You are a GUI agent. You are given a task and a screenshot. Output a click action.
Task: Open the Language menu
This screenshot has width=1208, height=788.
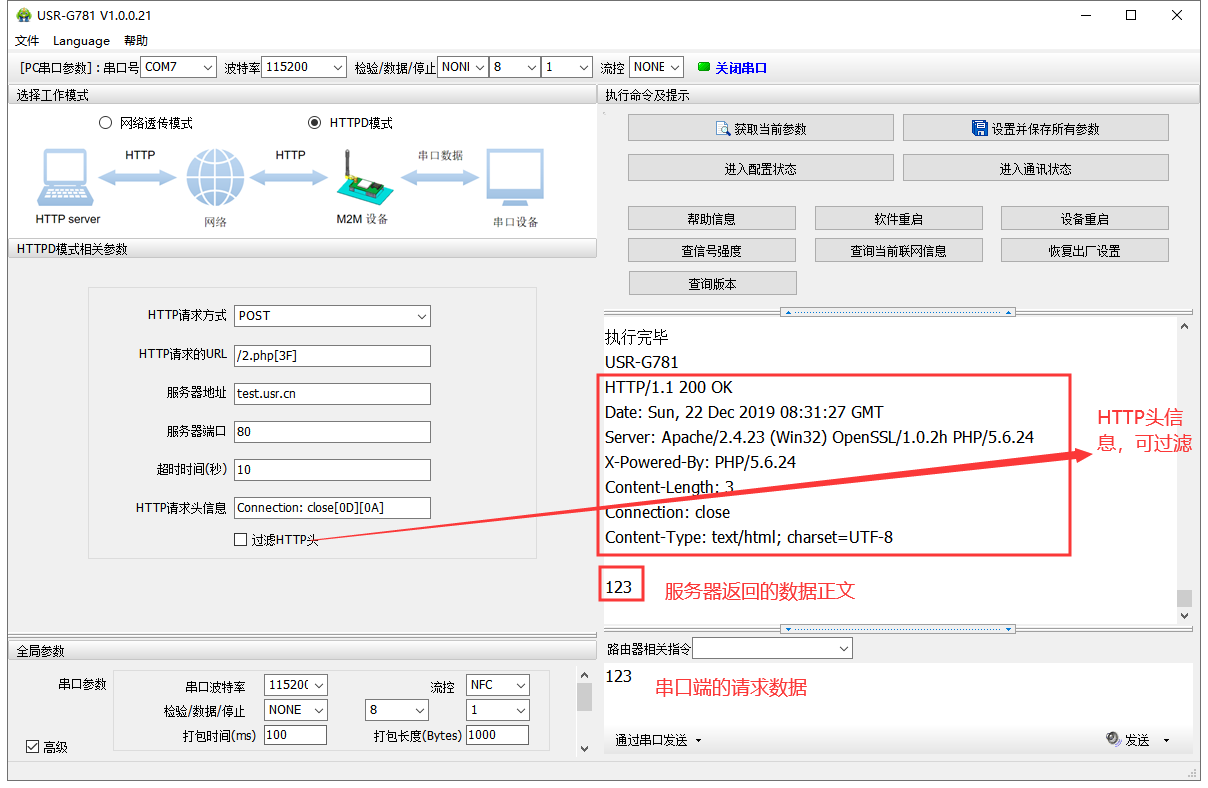[81, 41]
